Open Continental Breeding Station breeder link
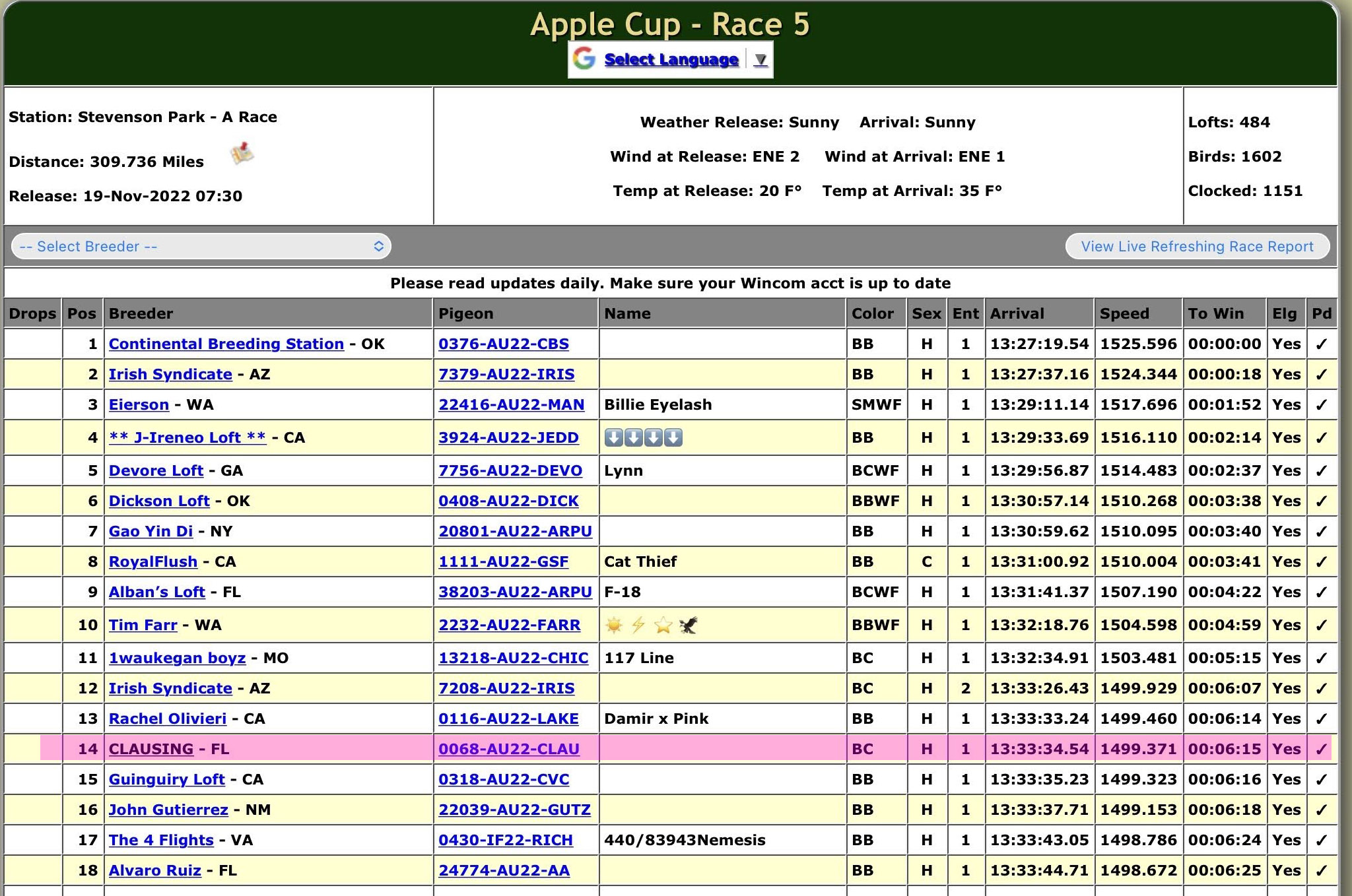The width and height of the screenshot is (1352, 896). [226, 344]
